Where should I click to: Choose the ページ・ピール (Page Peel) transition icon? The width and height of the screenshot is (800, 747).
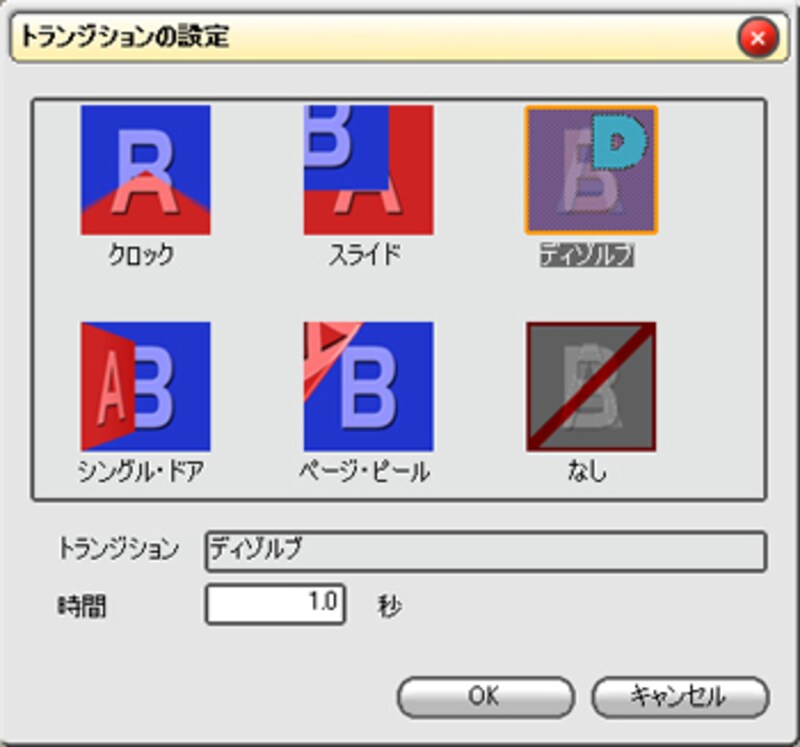pos(368,386)
